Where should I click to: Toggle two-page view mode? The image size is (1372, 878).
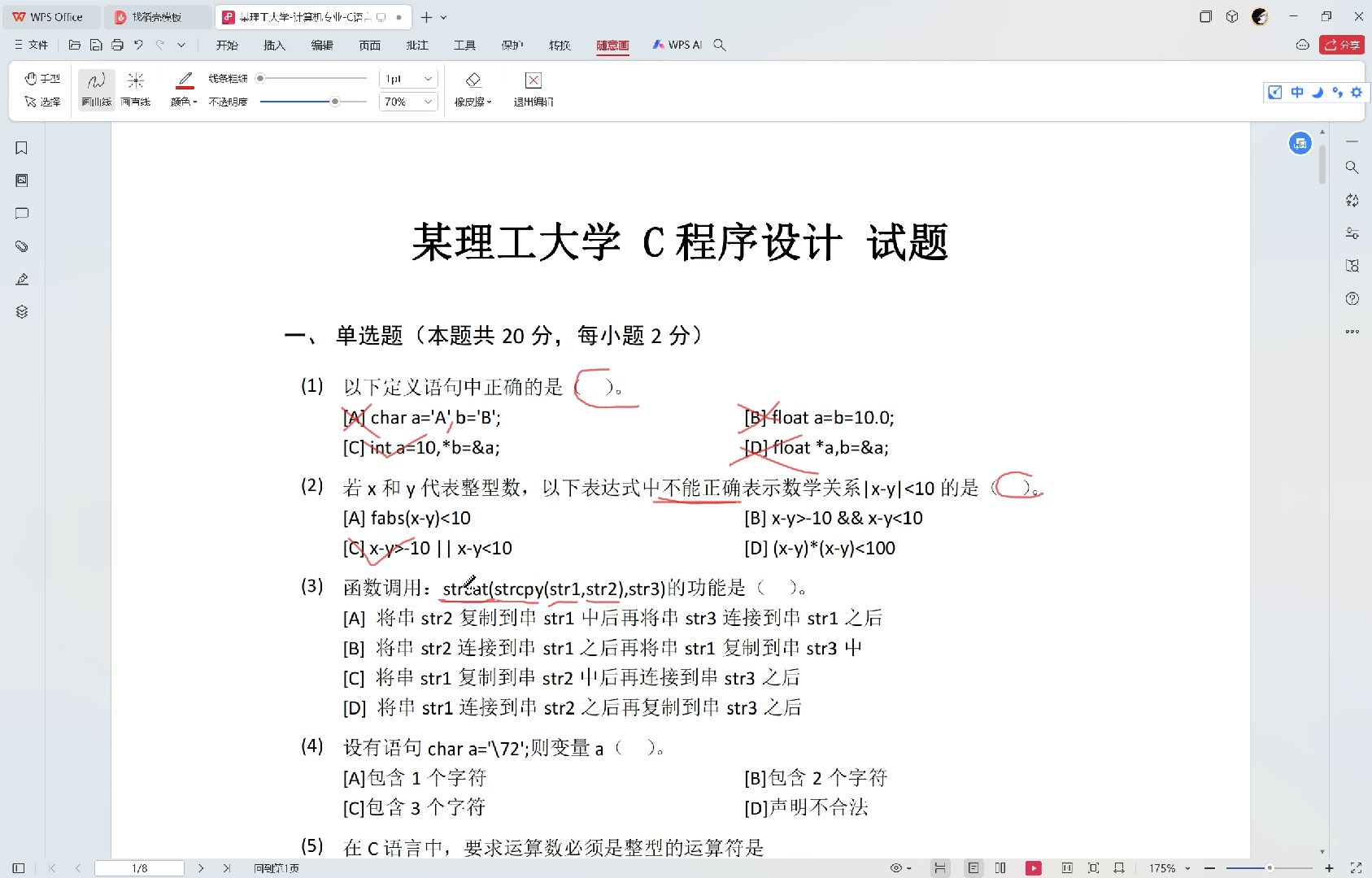(1000, 868)
